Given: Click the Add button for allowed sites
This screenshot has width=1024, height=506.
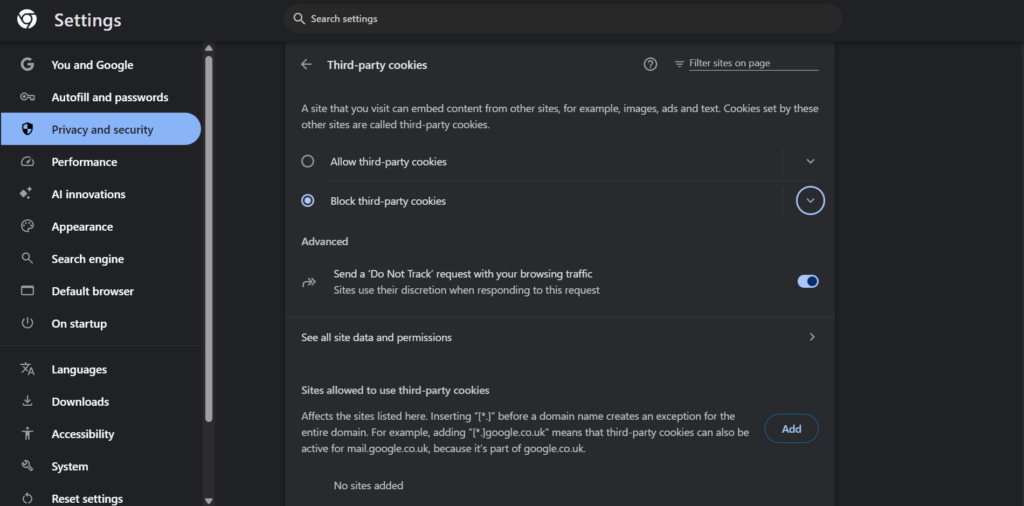Looking at the screenshot, I should pyautogui.click(x=792, y=429).
